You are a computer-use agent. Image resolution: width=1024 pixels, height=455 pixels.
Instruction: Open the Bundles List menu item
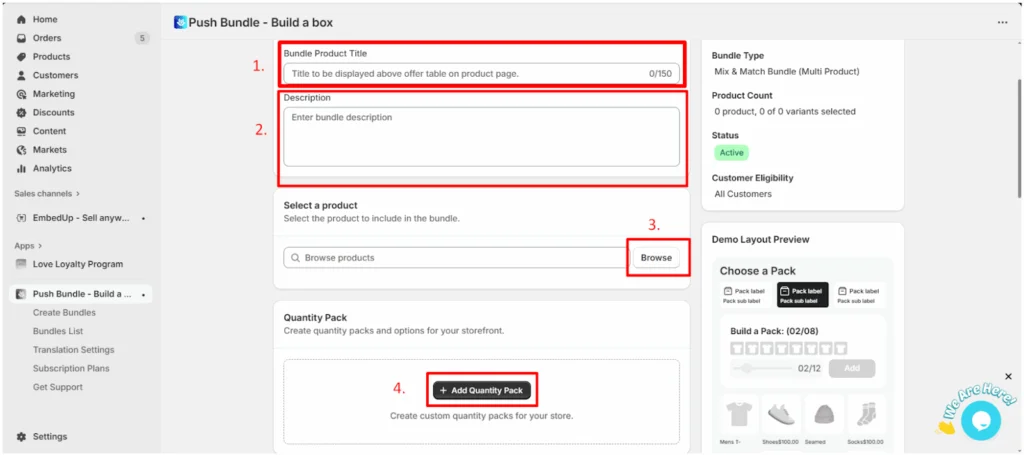[58, 331]
